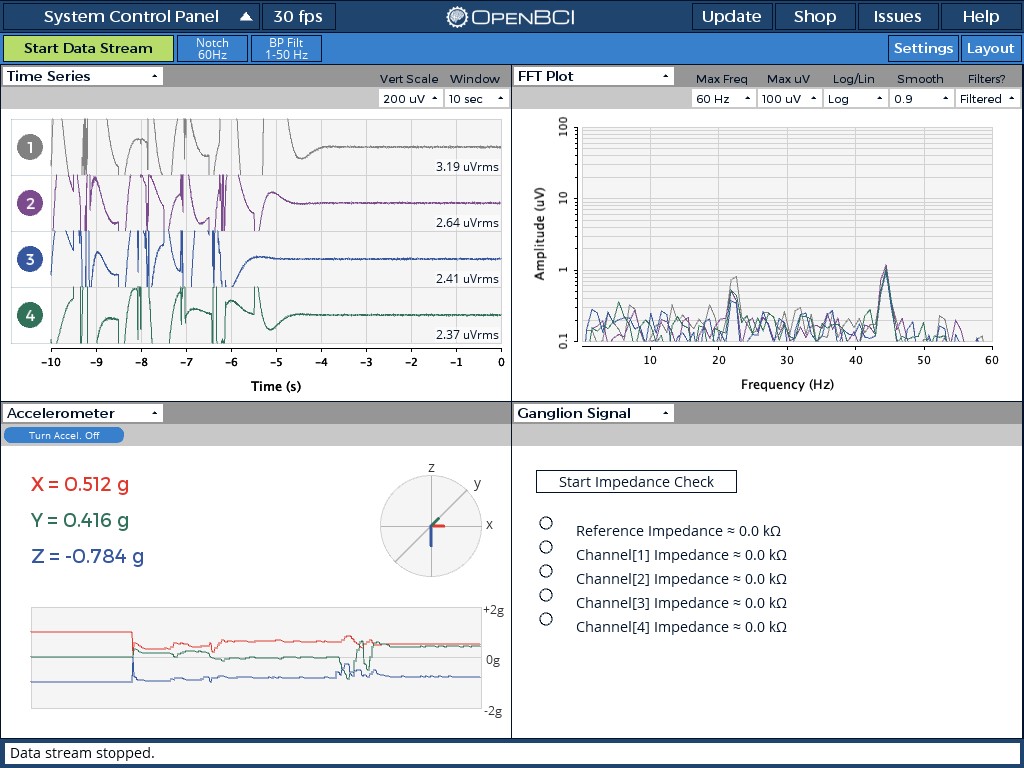Open the Help menu item
Screen dimensions: 1024x768
[980, 16]
